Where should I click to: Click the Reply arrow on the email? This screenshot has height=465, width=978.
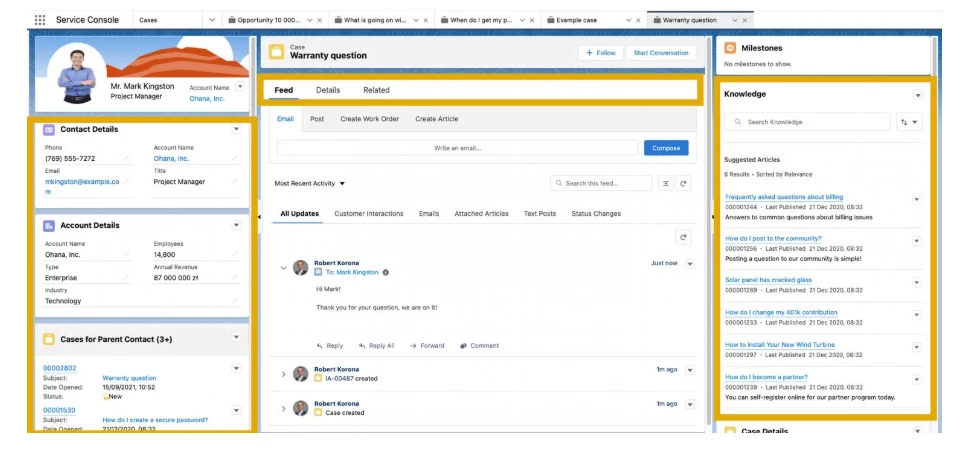coord(330,346)
